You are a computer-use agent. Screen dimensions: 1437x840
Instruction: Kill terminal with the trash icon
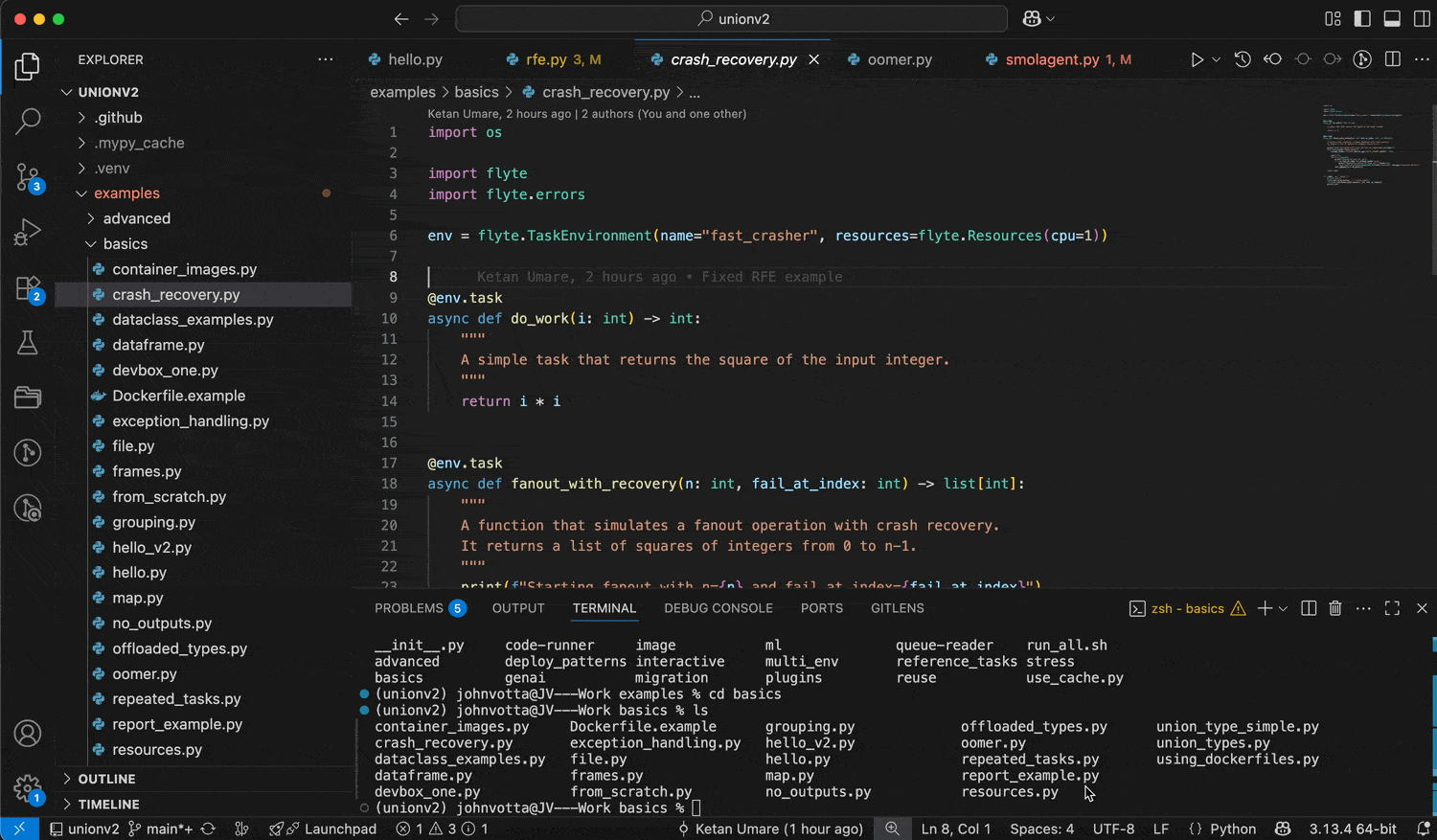[x=1335, y=608]
